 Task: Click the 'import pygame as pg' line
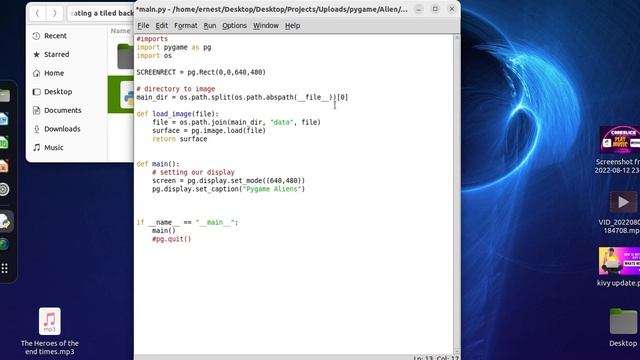[x=174, y=47]
